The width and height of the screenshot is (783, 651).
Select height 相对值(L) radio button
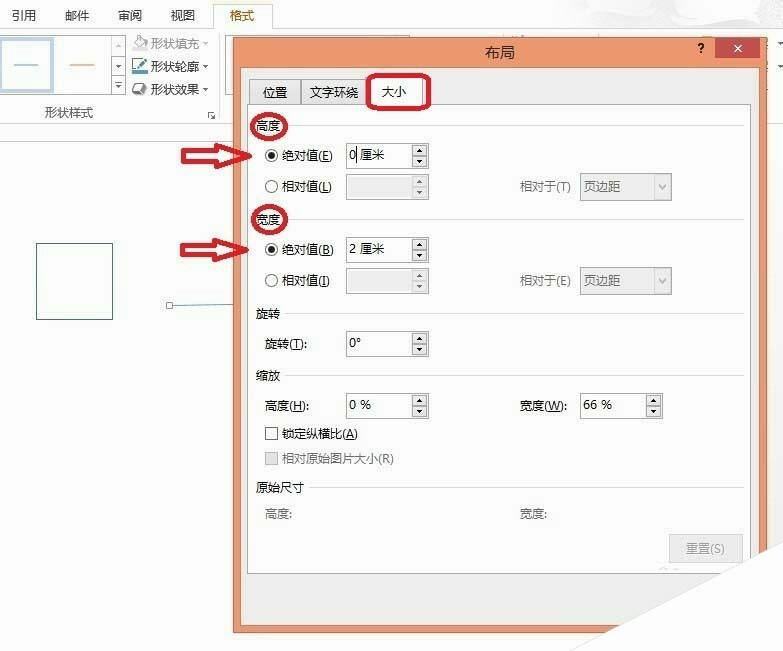point(271,187)
